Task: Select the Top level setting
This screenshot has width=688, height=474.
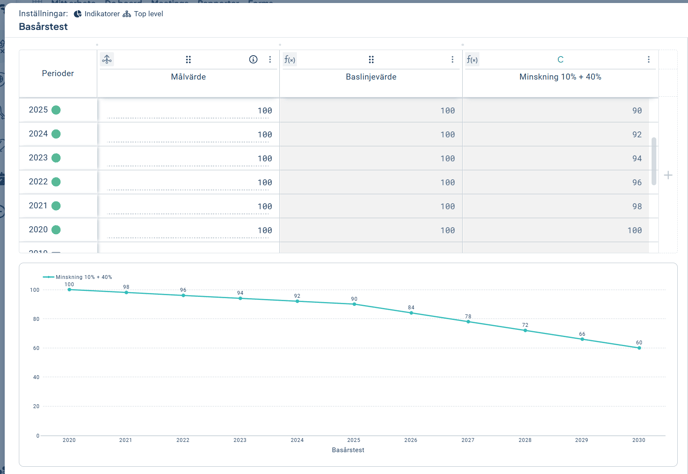Action: point(148,14)
